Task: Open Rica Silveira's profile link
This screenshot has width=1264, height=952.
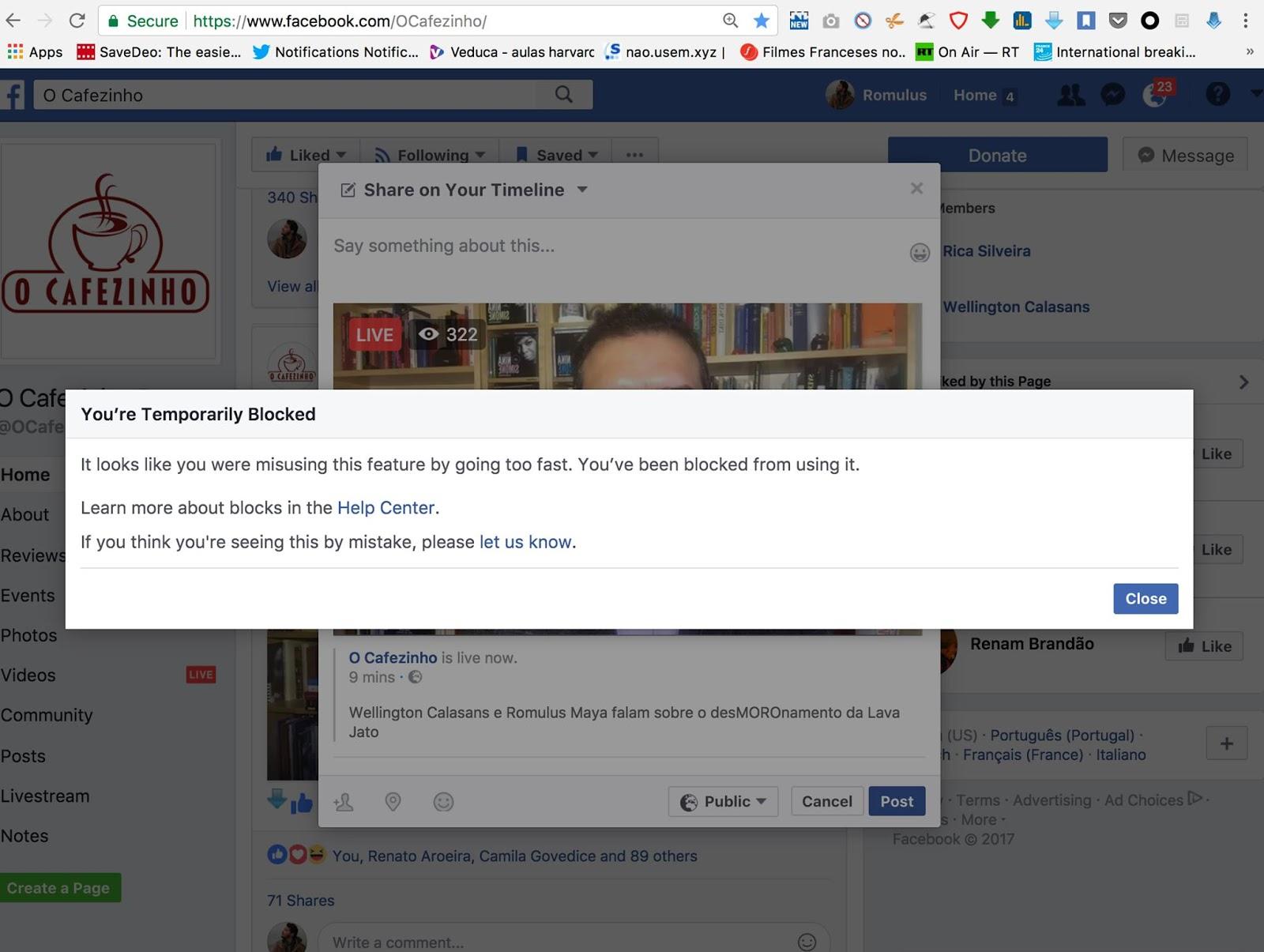Action: pyautogui.click(x=987, y=251)
